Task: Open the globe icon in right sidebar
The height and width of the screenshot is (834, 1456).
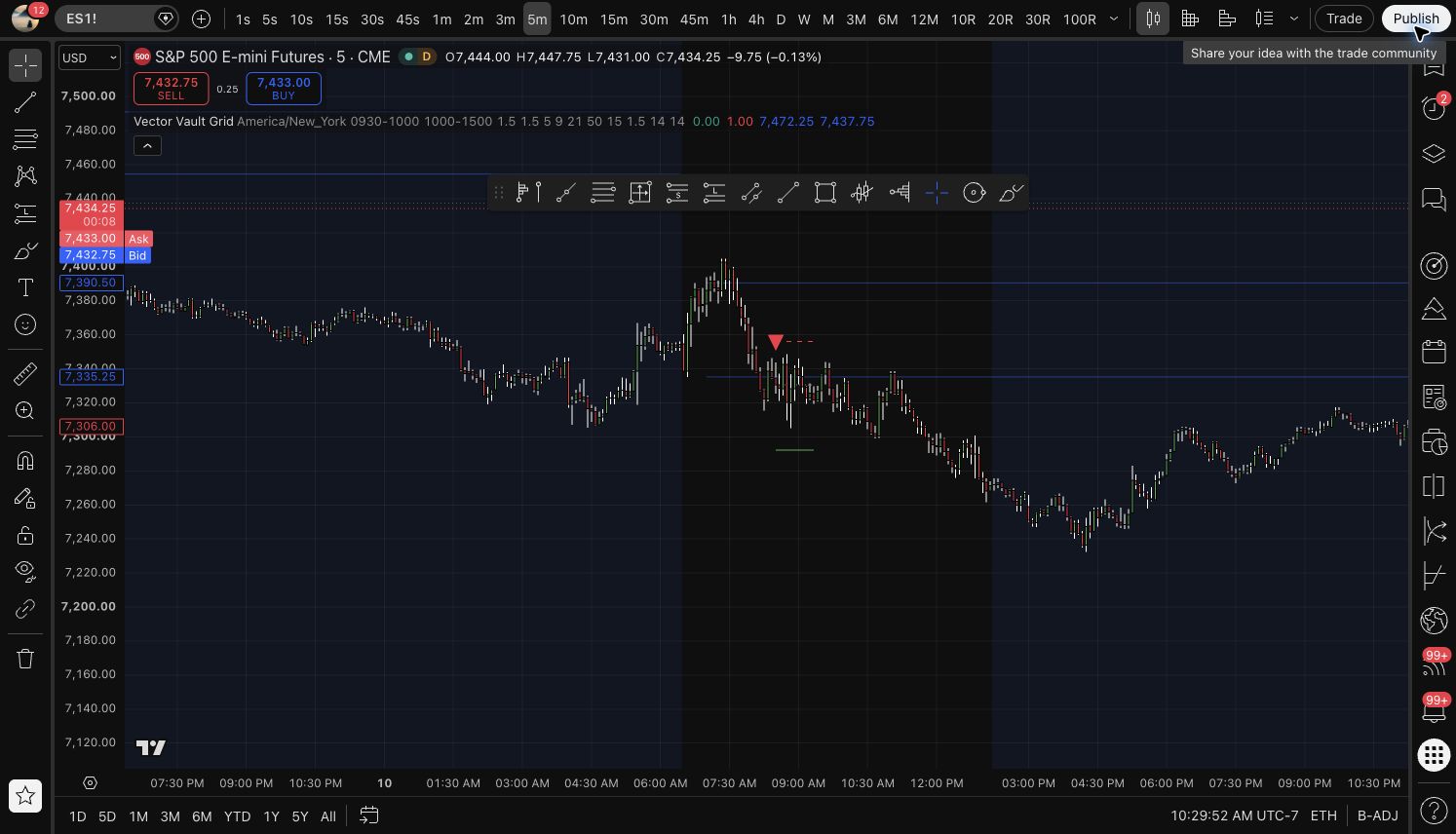Action: tap(1434, 620)
